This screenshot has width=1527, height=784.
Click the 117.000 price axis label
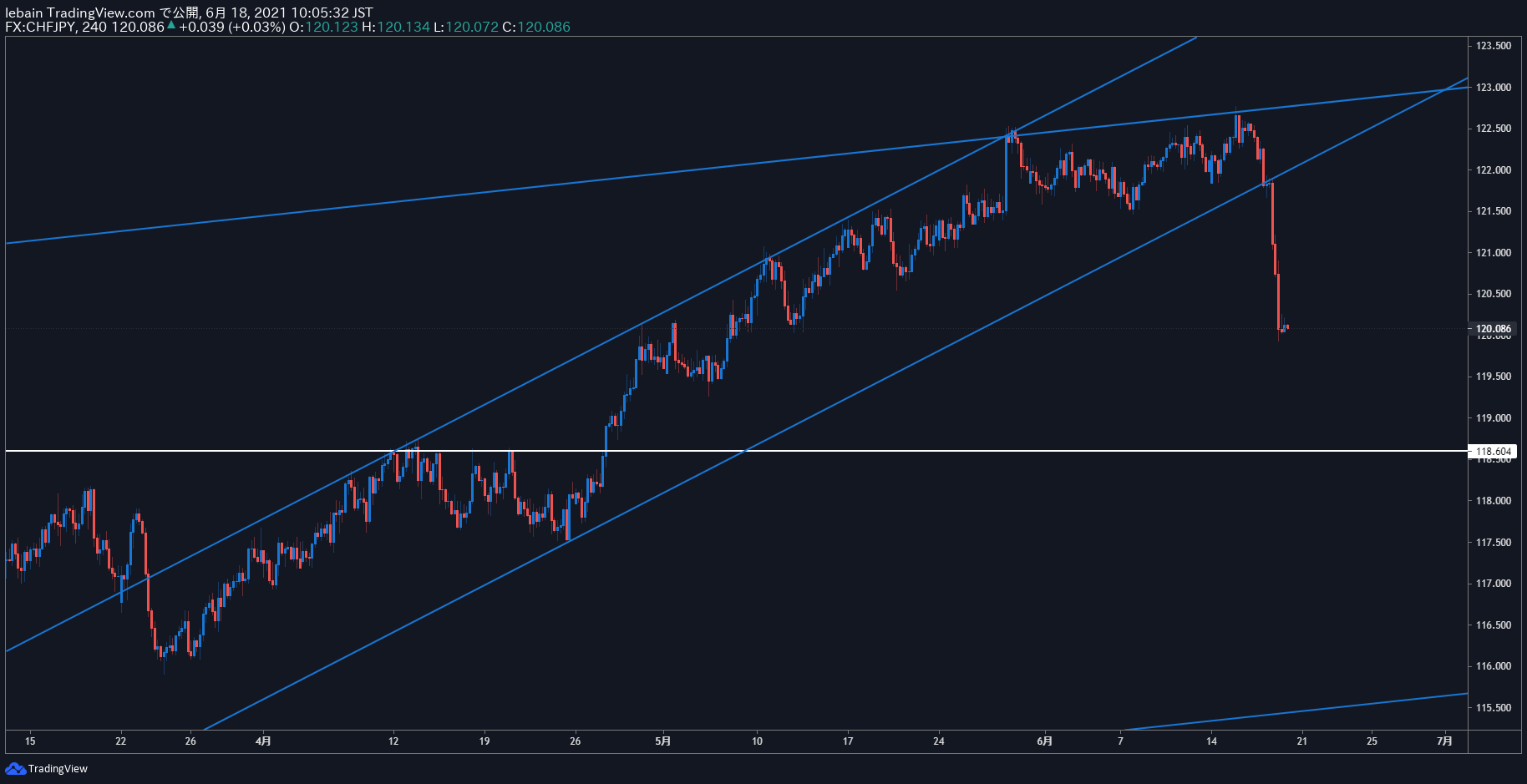coord(1494,584)
